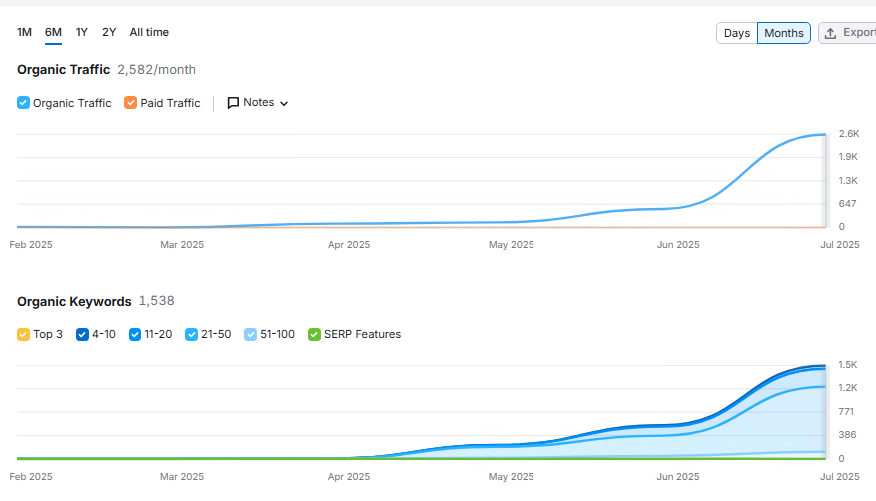Click Apr 2025 on the traffic chart axis
Screen dimensions: 876x501
click(x=349, y=245)
